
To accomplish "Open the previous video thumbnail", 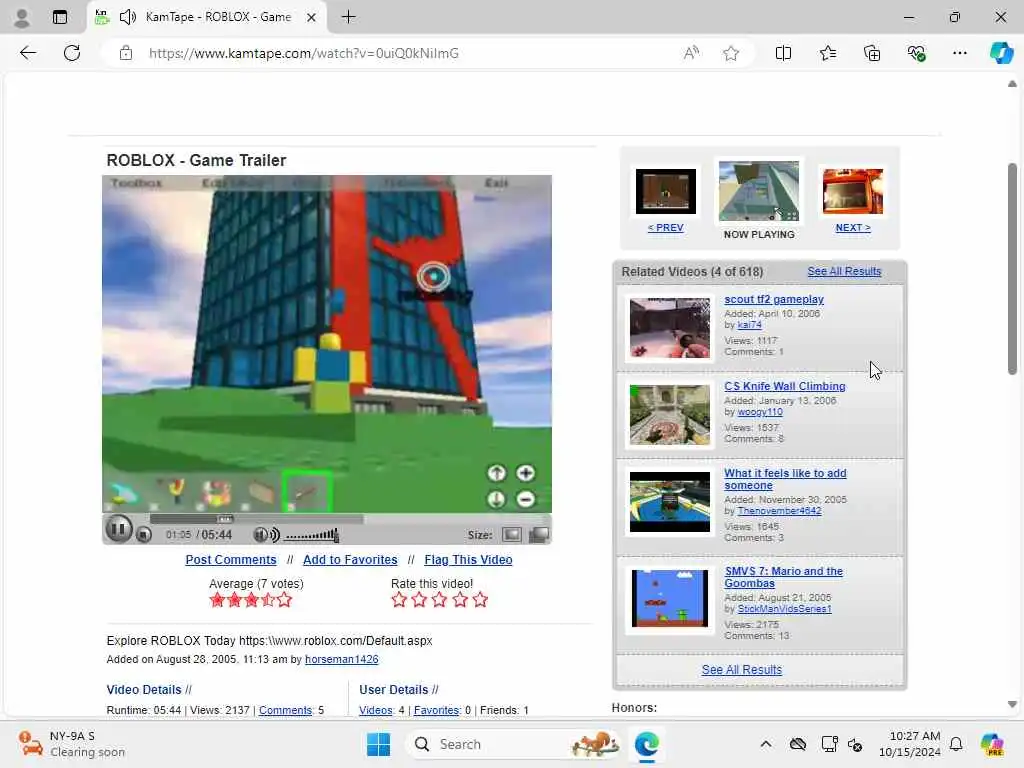I will [x=665, y=191].
